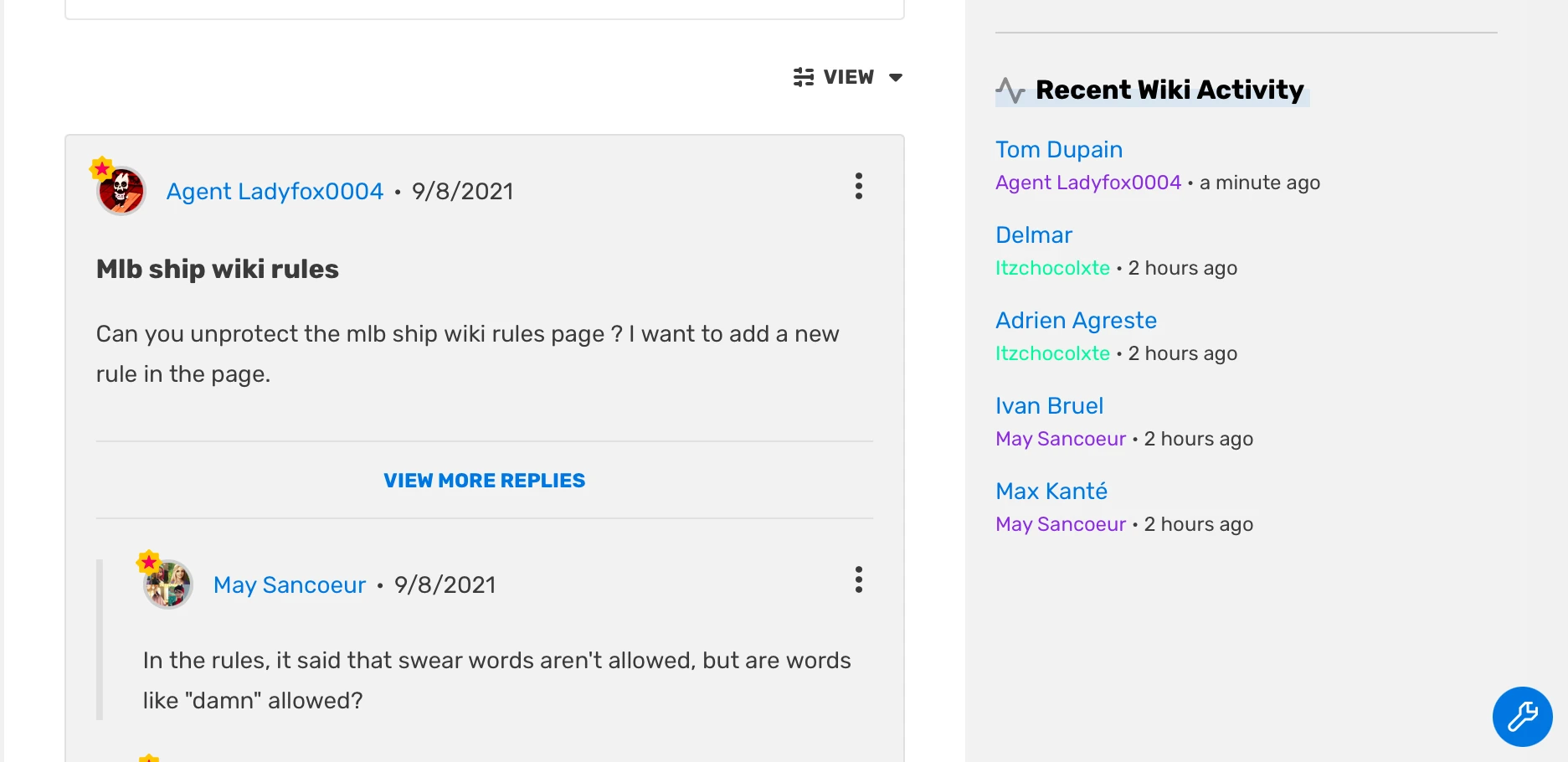Open the blue wrench admin tools button
The width and height of the screenshot is (1568, 762).
[1522, 717]
